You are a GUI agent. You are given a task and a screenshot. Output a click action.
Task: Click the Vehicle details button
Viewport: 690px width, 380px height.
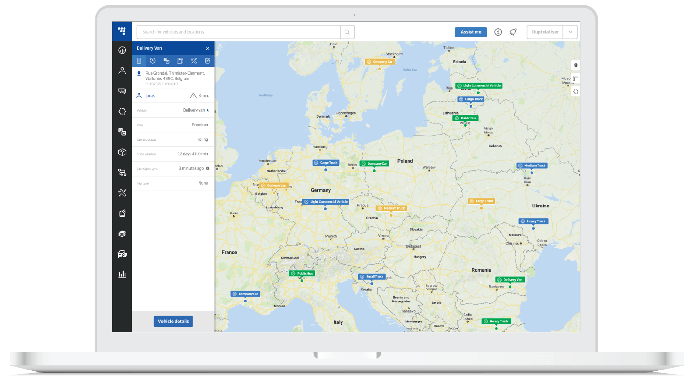(x=173, y=322)
